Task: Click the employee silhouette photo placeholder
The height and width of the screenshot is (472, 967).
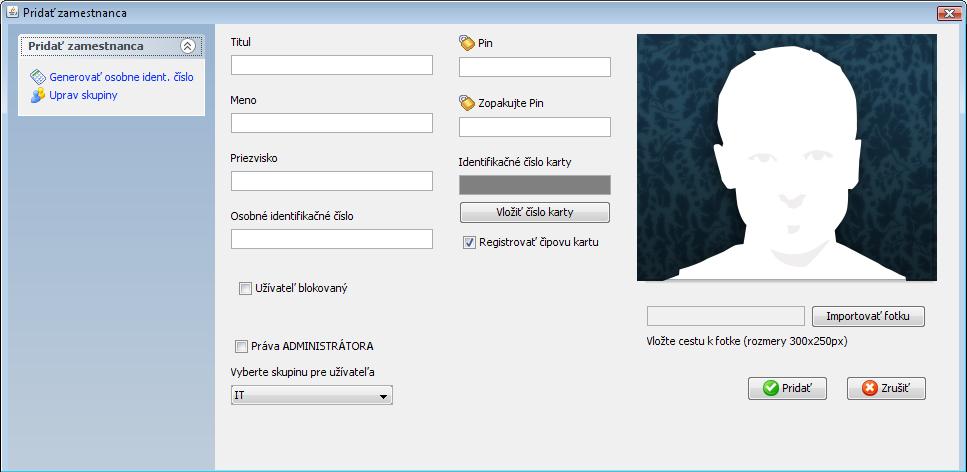Action: [x=787, y=157]
